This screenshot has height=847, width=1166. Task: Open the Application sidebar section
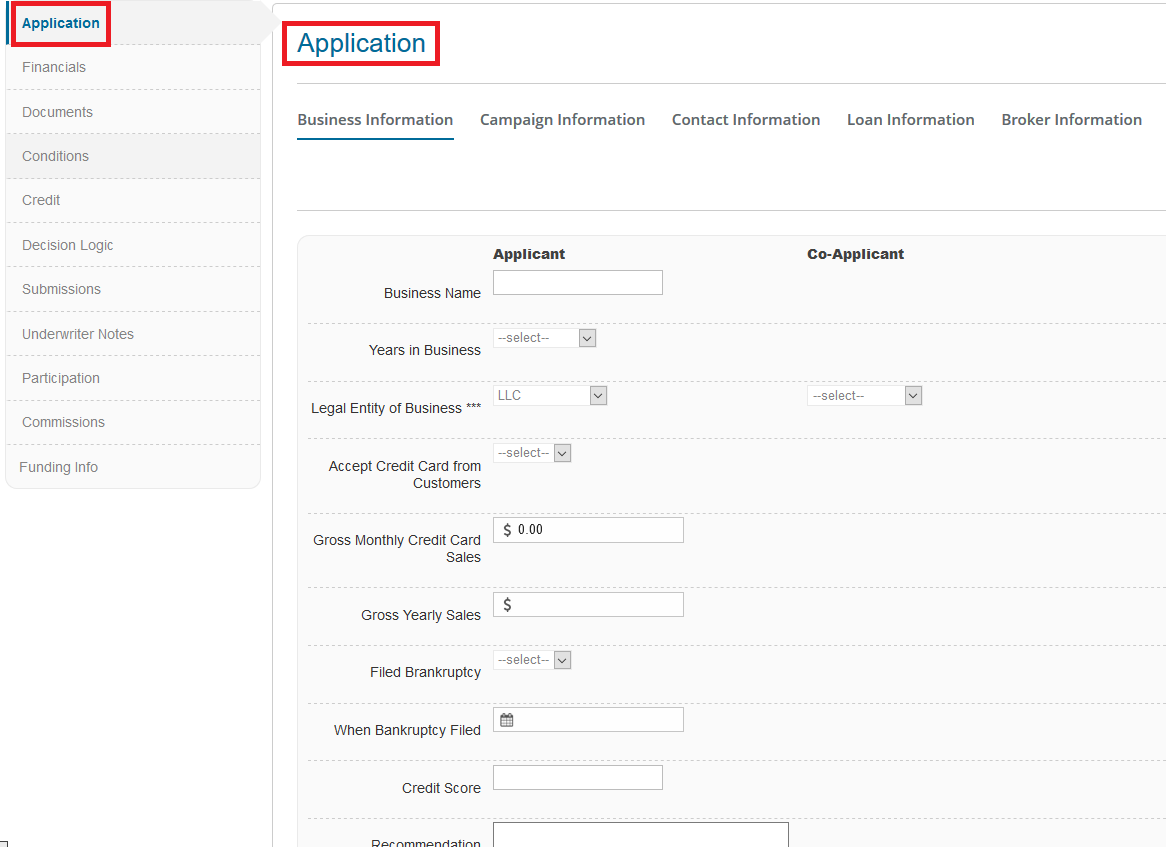point(60,23)
